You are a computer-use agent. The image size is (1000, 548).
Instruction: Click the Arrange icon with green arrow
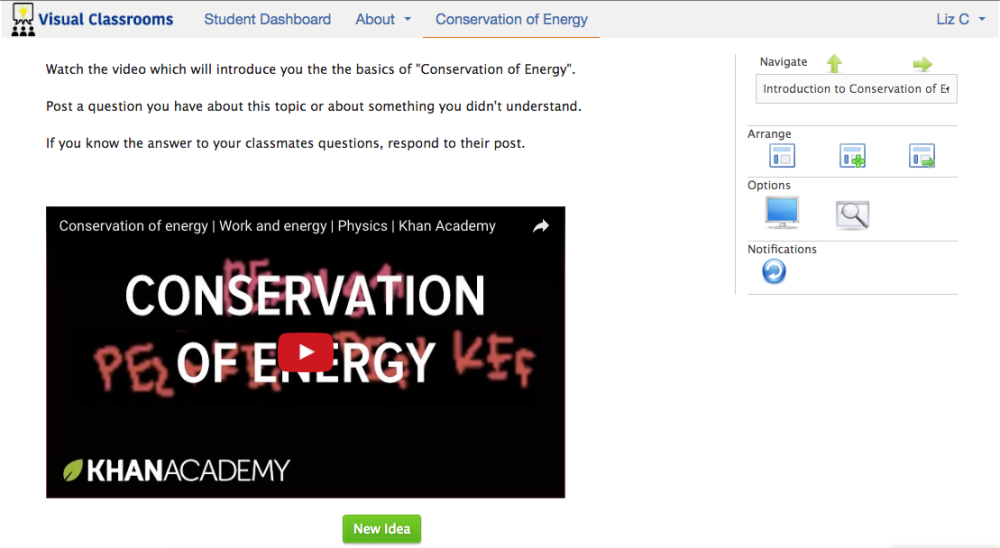pos(922,156)
